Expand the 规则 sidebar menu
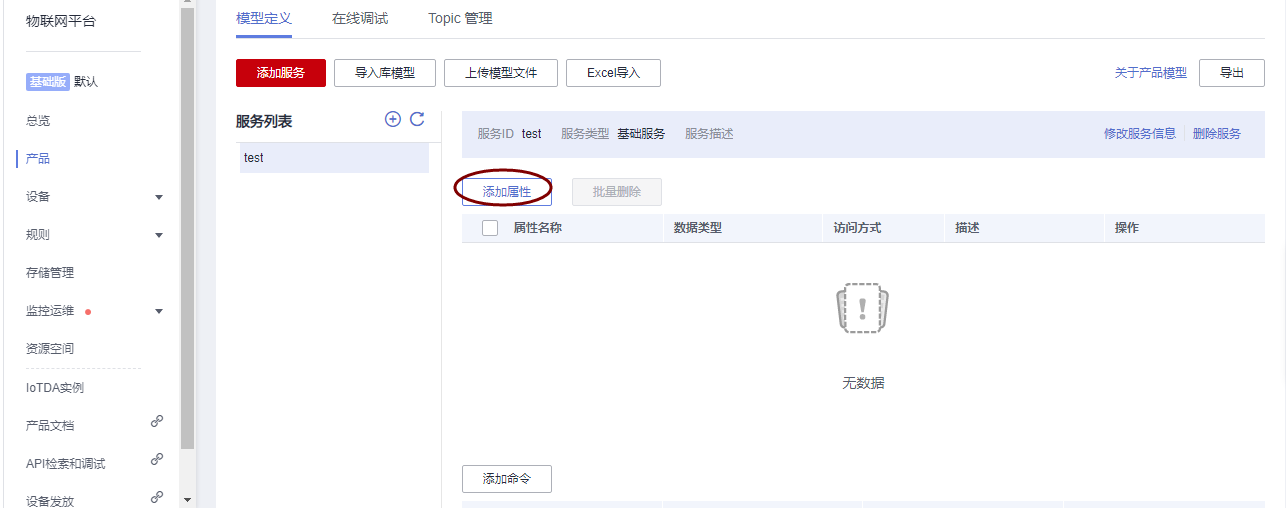1286x508 pixels. [159, 235]
